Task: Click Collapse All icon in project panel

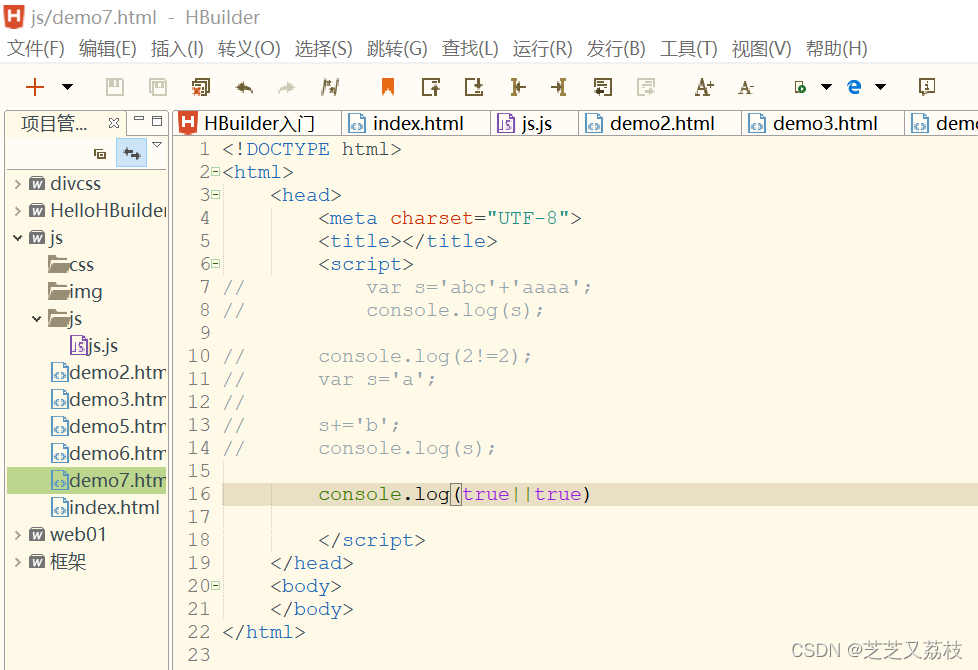Action: [100, 153]
